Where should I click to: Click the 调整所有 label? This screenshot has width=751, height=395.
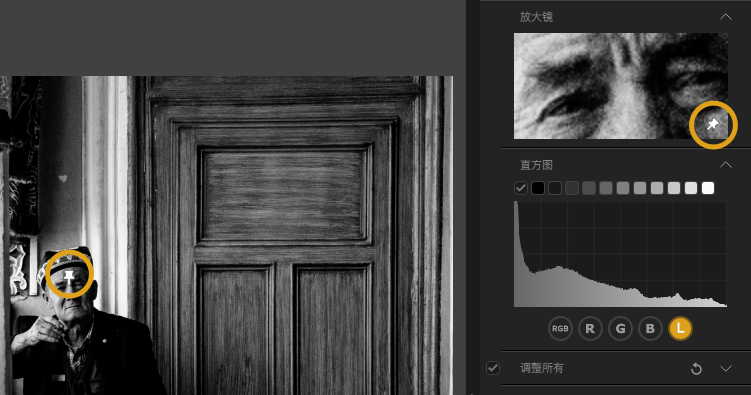pyautogui.click(x=542, y=368)
